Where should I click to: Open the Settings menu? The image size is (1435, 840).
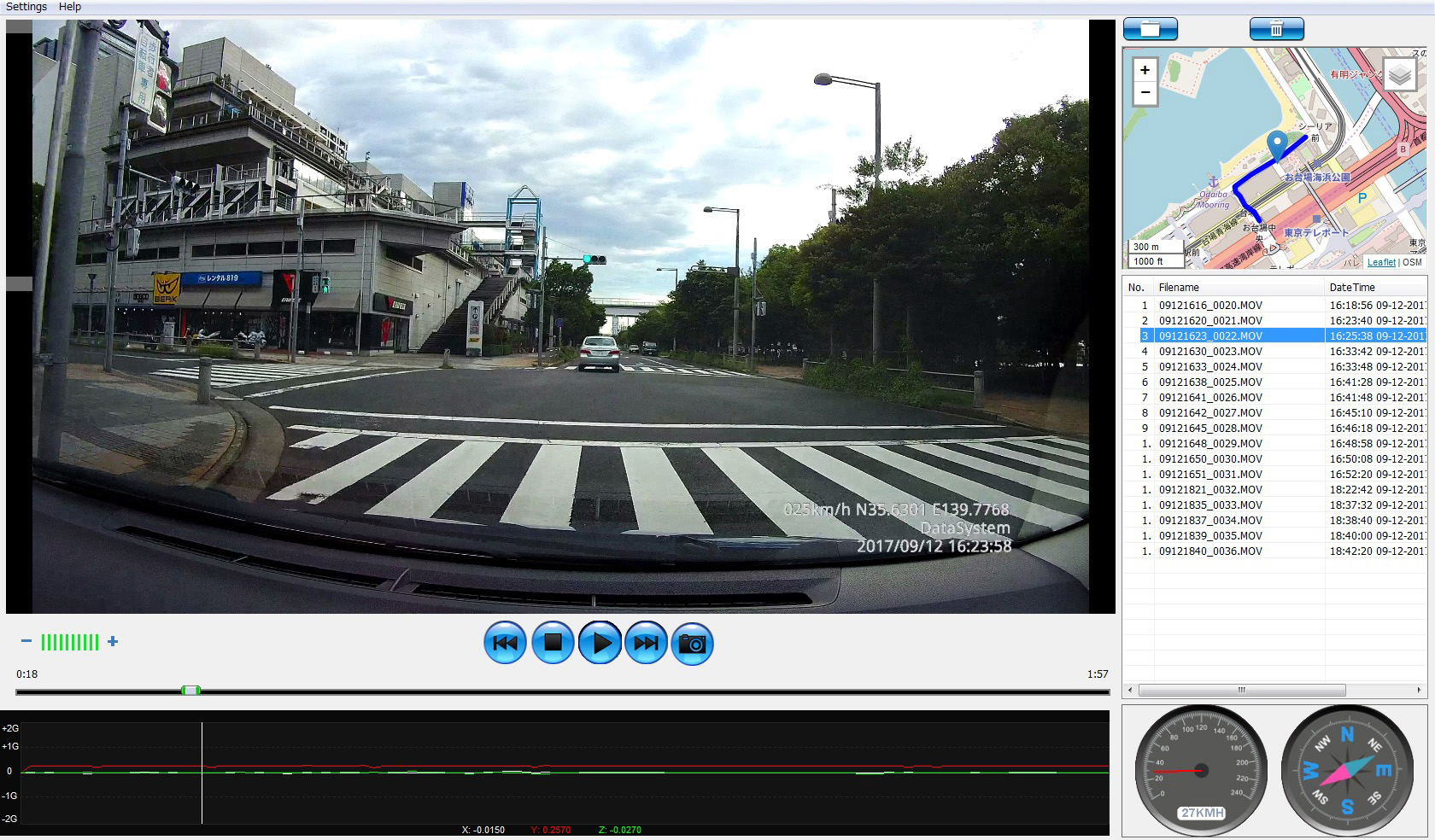coord(26,7)
